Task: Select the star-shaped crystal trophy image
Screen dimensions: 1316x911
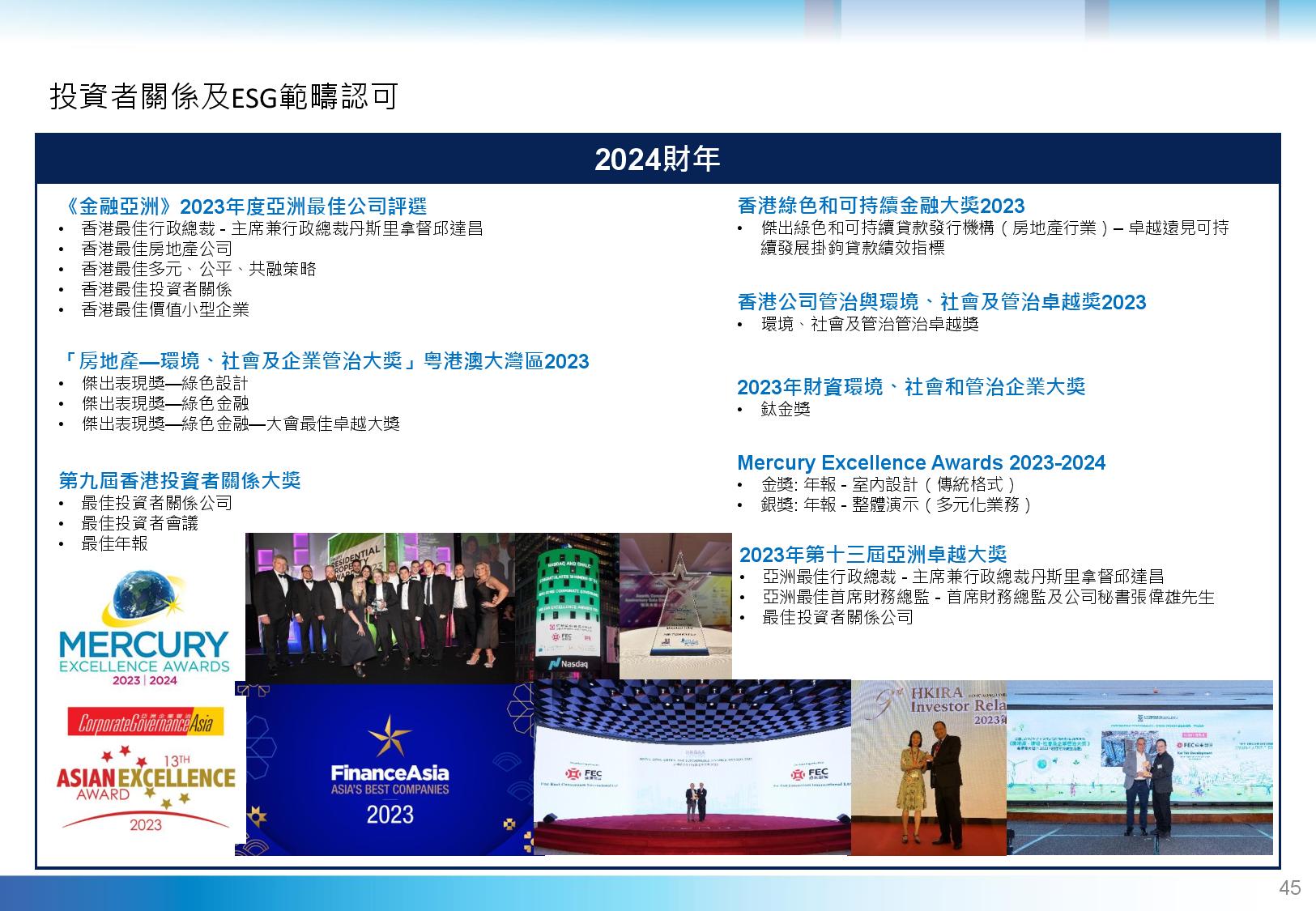Action: click(x=675, y=606)
